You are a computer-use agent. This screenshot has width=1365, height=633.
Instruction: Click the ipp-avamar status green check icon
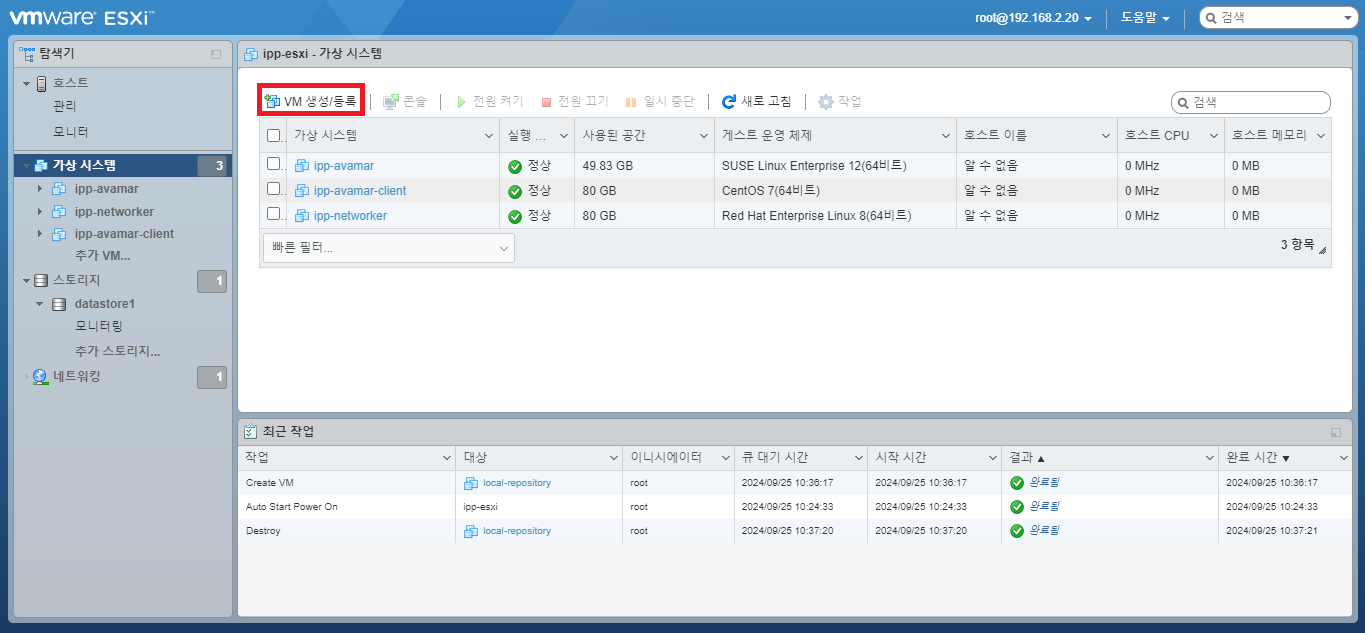click(515, 166)
